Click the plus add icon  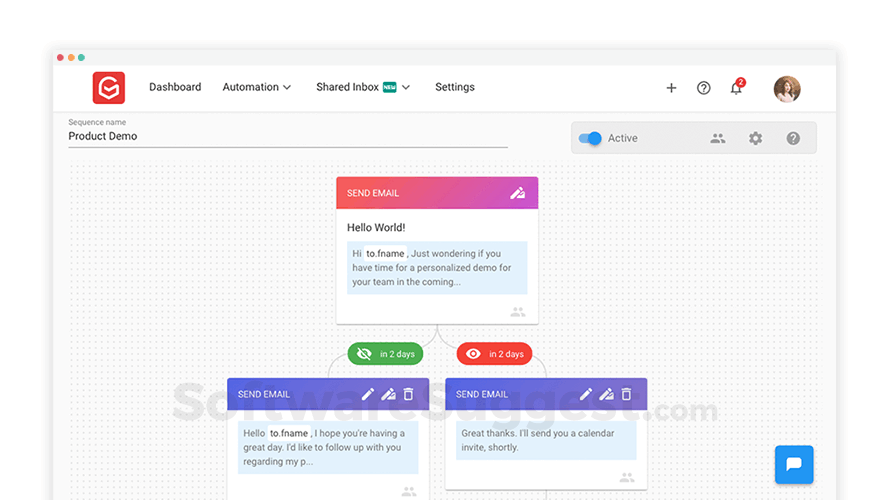[671, 88]
